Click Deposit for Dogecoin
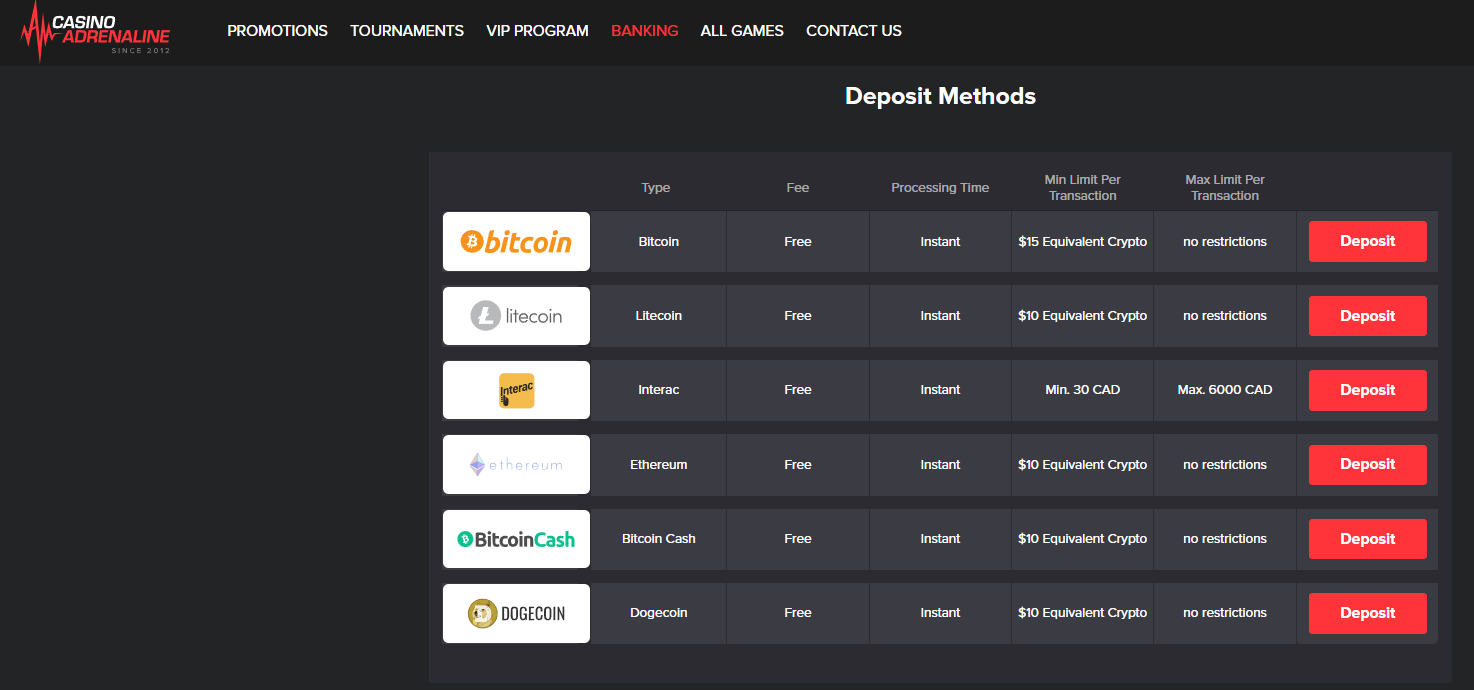This screenshot has height=690, width=1474. [x=1367, y=613]
